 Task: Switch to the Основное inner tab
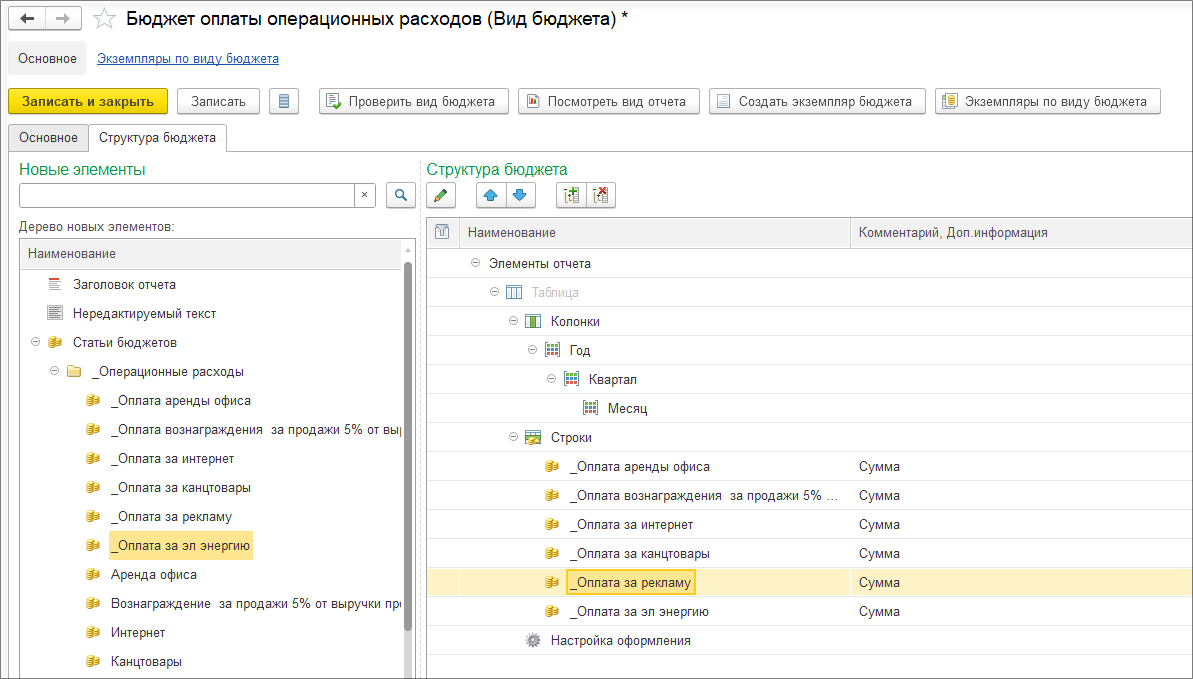tap(49, 138)
